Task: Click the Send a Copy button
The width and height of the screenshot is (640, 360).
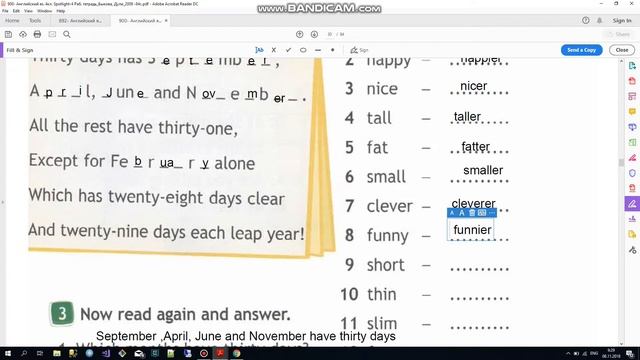Action: click(x=581, y=50)
